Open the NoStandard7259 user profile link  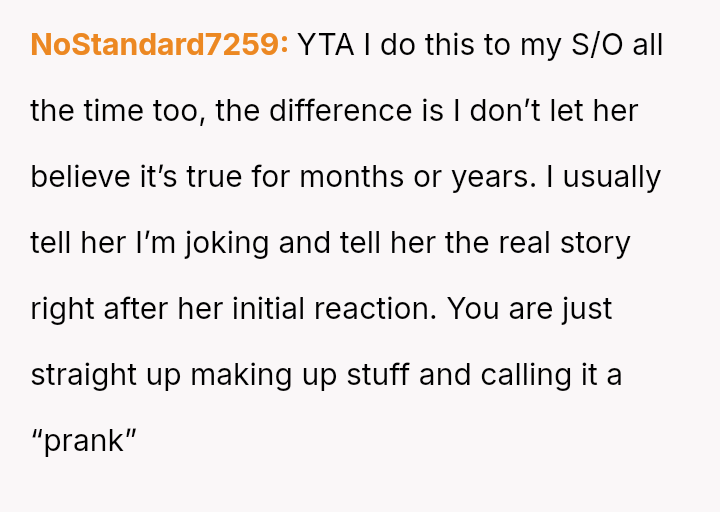160,45
